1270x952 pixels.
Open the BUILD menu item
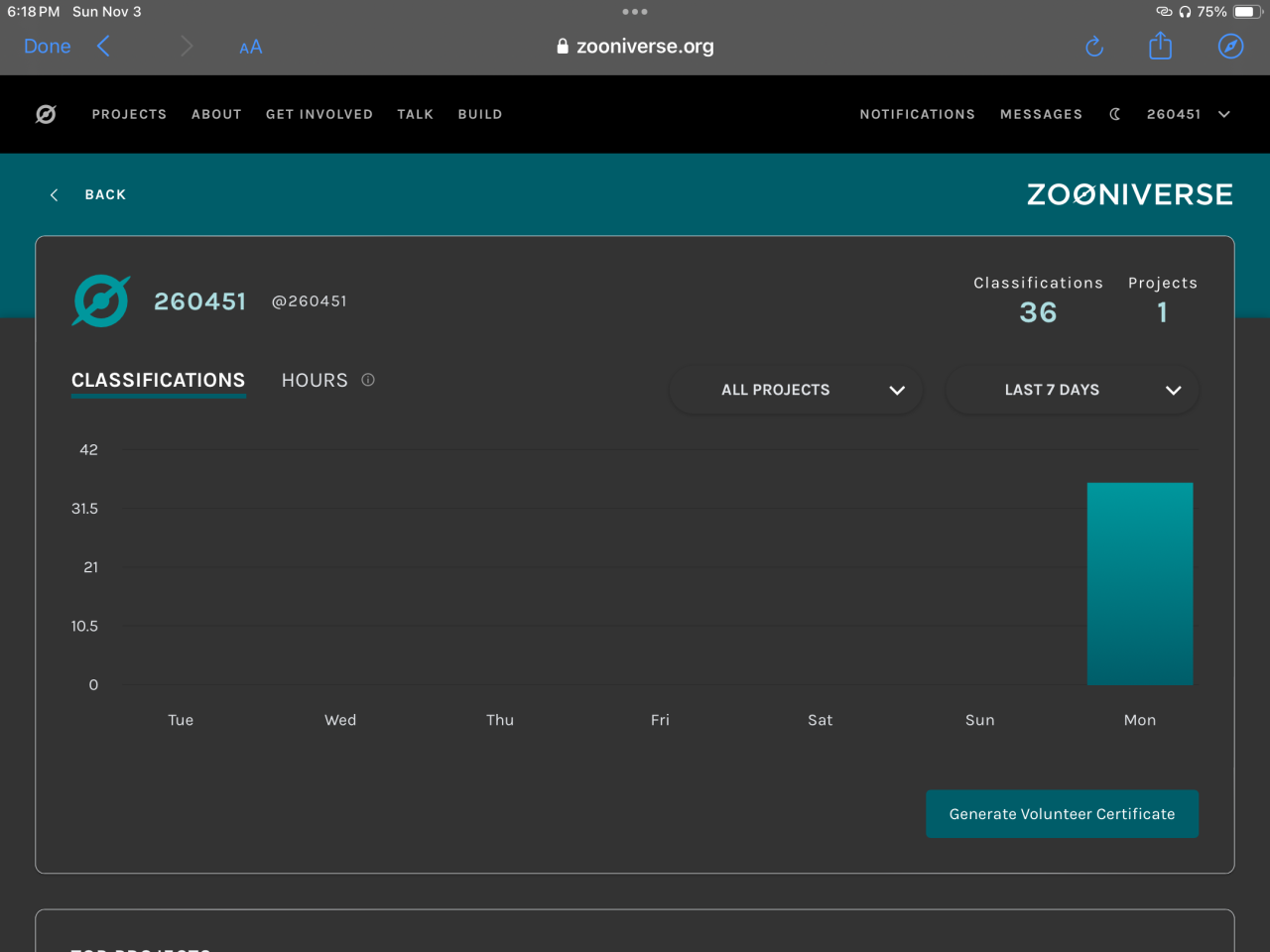click(480, 114)
